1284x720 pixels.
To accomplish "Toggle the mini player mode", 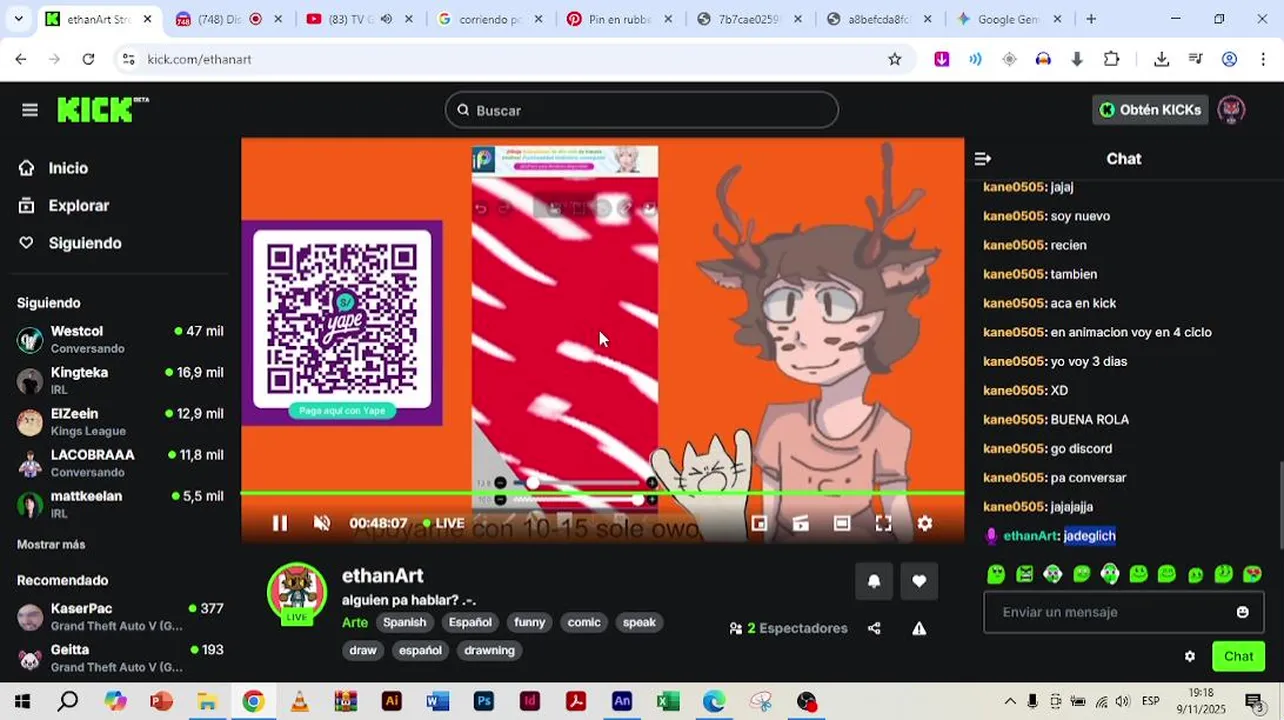I will [759, 523].
